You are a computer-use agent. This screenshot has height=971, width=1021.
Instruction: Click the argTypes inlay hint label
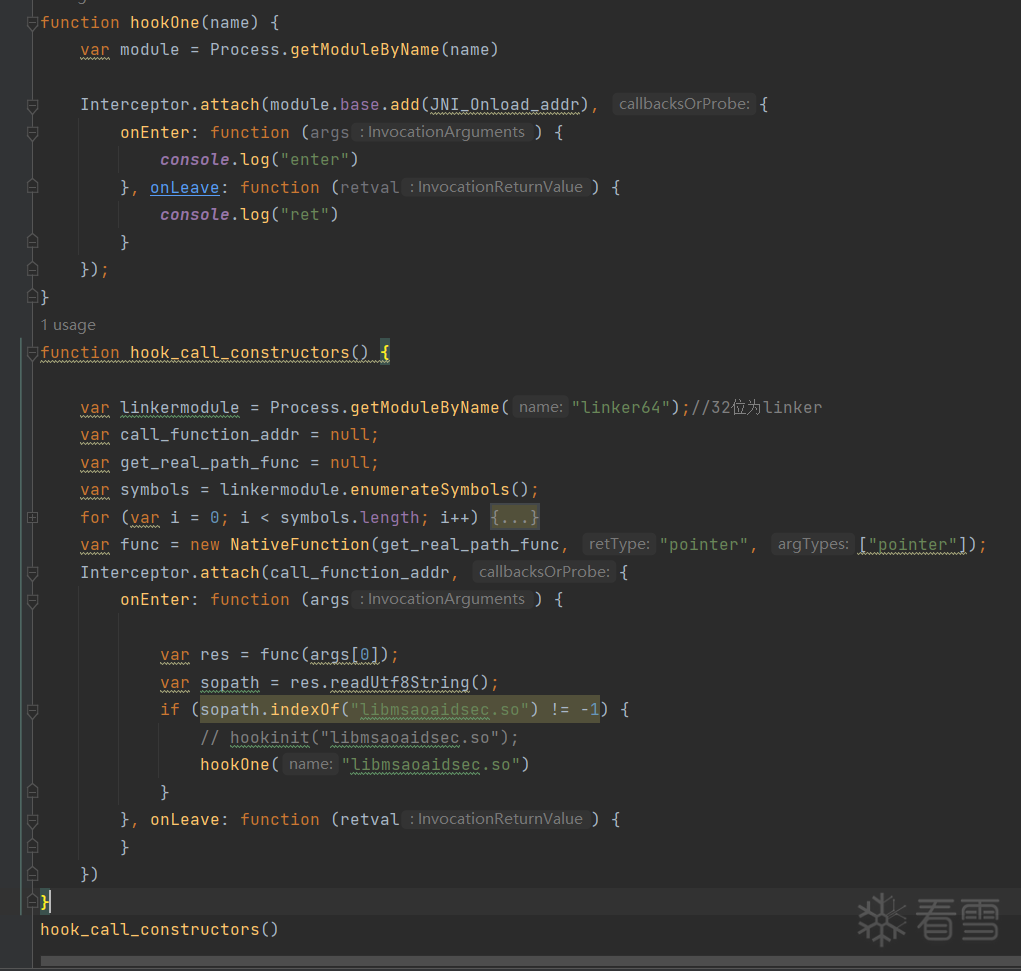coord(813,544)
